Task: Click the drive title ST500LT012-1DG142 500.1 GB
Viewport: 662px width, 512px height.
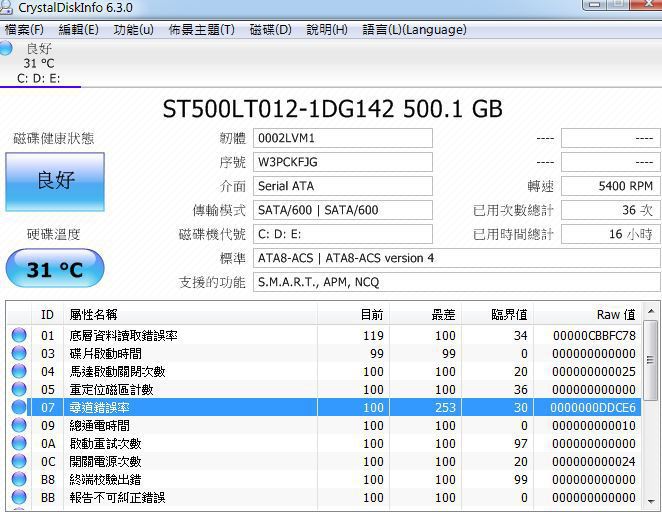Action: click(x=332, y=109)
